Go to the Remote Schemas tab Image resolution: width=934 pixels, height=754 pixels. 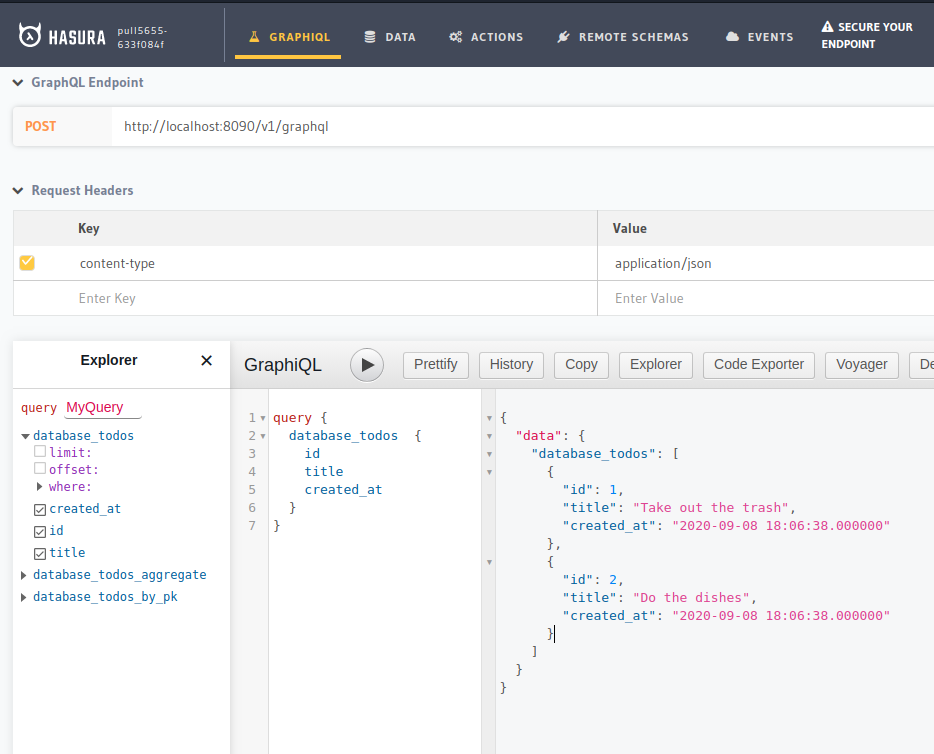click(622, 37)
